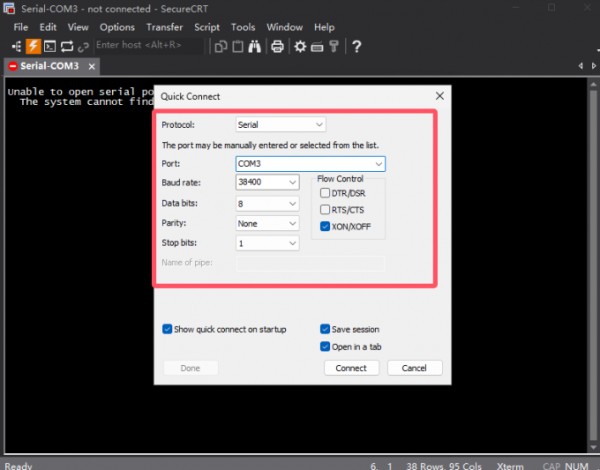This screenshot has width=600, height=470.
Task: Click the Enter host input field
Action: click(148, 45)
